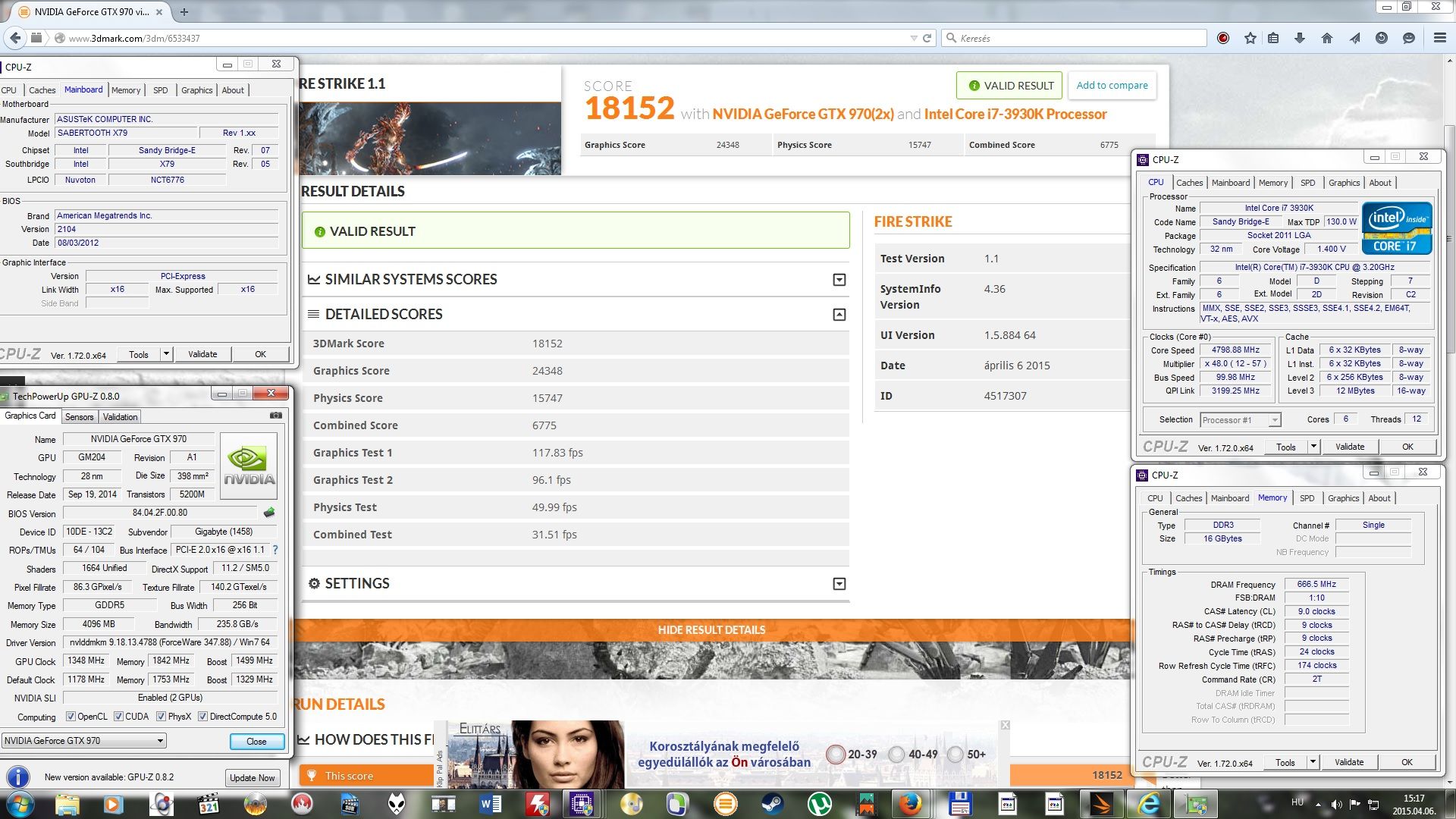Go to the Firefox home page icon
Image resolution: width=1456 pixels, height=819 pixels.
coord(1326,38)
